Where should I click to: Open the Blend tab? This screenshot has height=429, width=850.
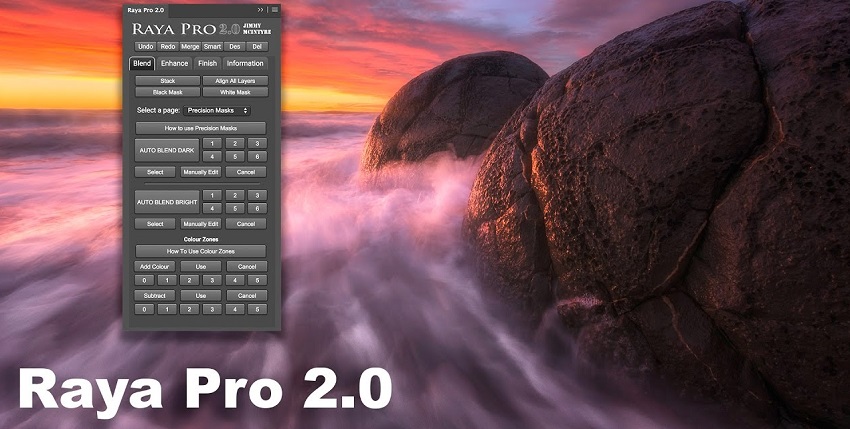coord(142,63)
